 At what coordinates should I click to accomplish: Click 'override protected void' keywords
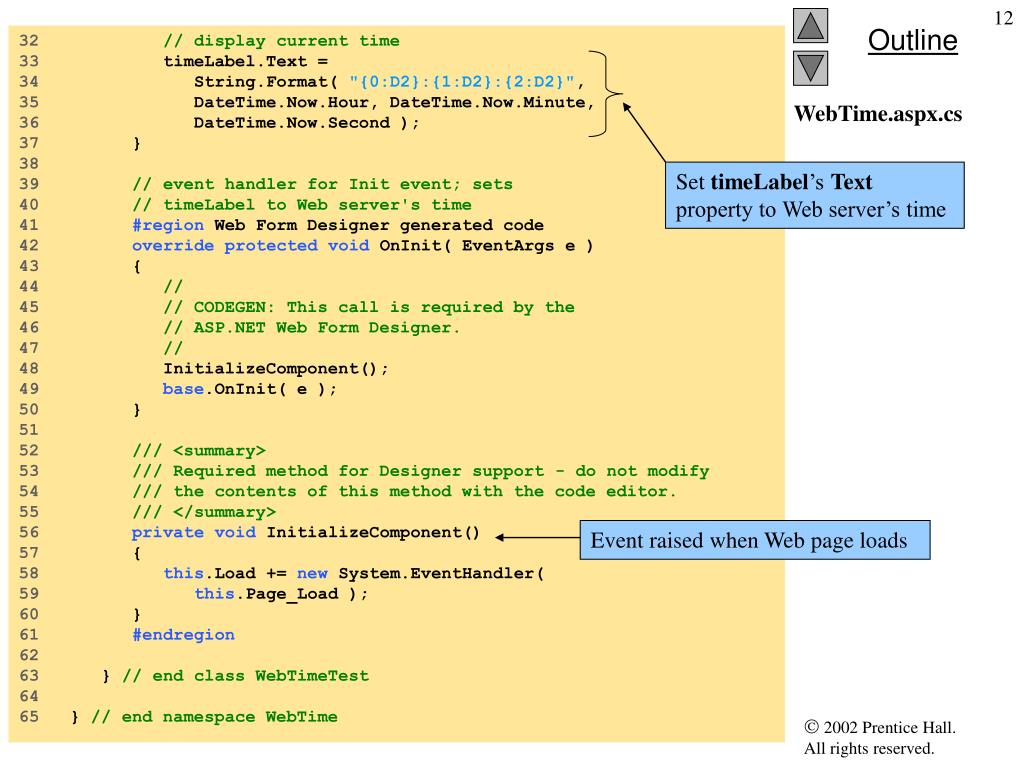pos(250,246)
